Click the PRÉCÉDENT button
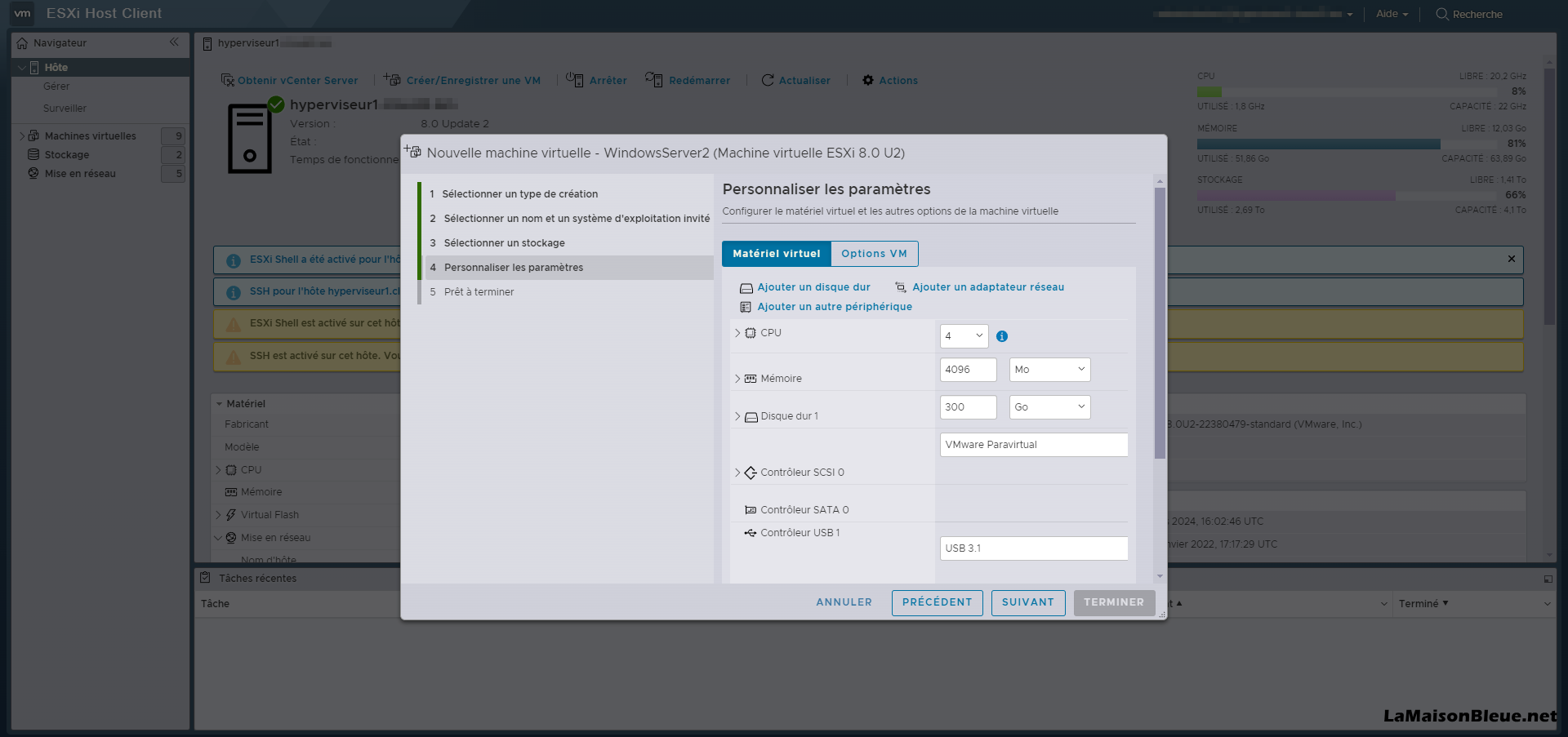 [x=938, y=602]
